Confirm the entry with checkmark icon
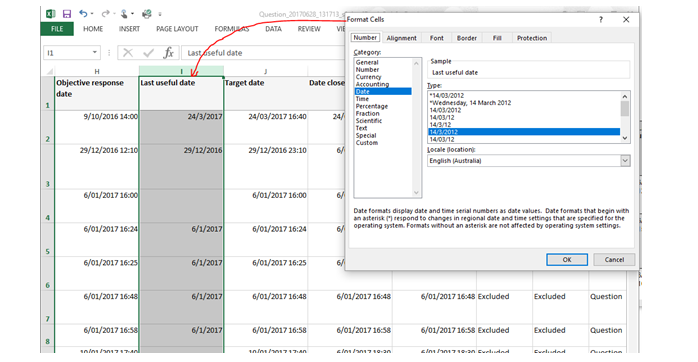 [x=148, y=53]
